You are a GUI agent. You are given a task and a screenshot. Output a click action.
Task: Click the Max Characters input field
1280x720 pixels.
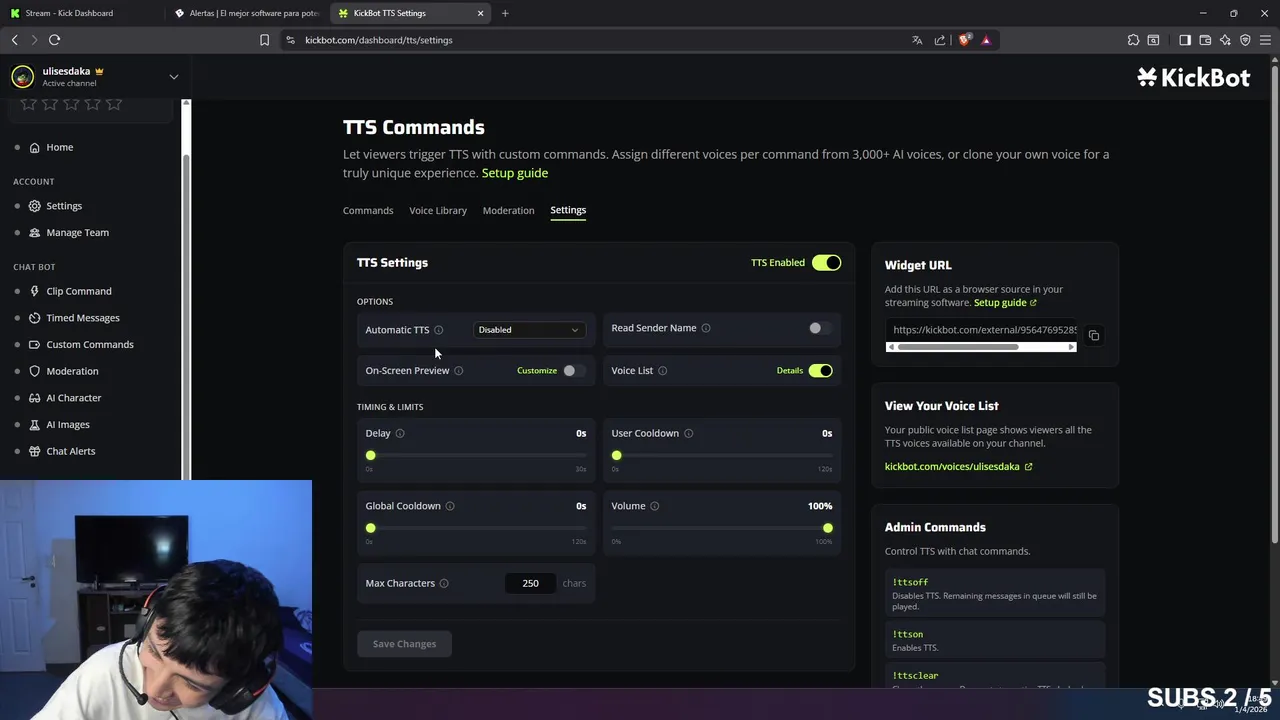pyautogui.click(x=530, y=583)
